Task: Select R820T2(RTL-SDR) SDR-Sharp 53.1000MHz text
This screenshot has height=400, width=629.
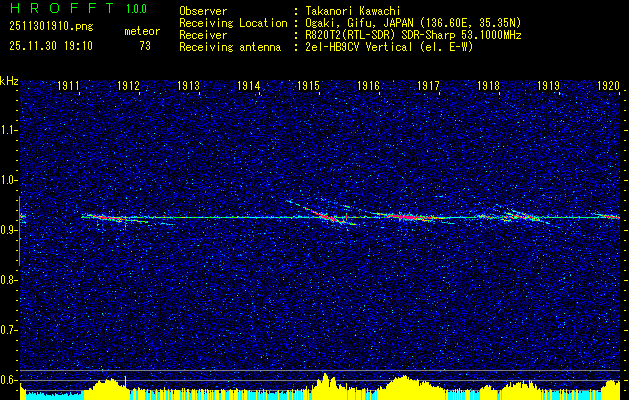Action: 413,35
